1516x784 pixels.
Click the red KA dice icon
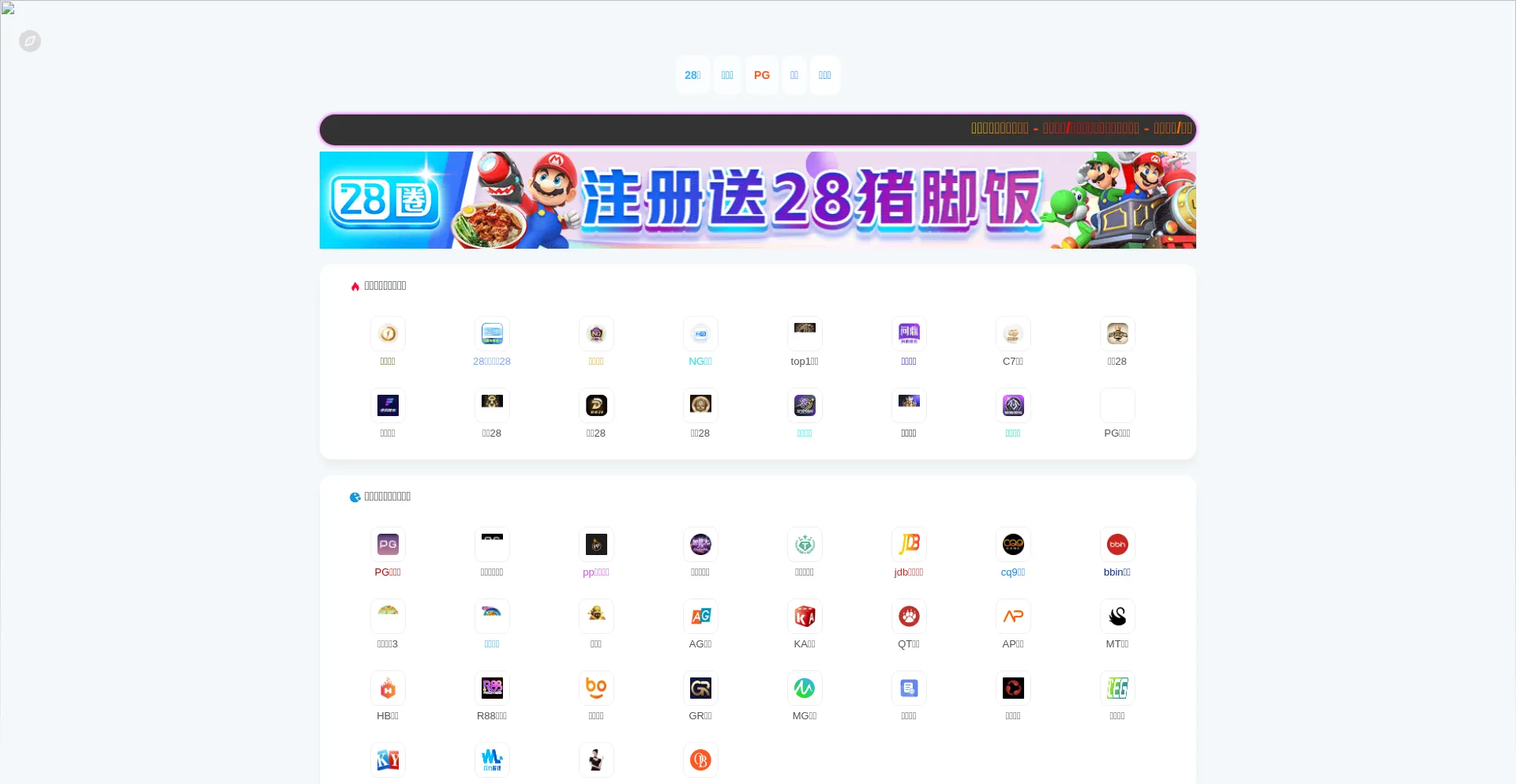[x=805, y=616]
